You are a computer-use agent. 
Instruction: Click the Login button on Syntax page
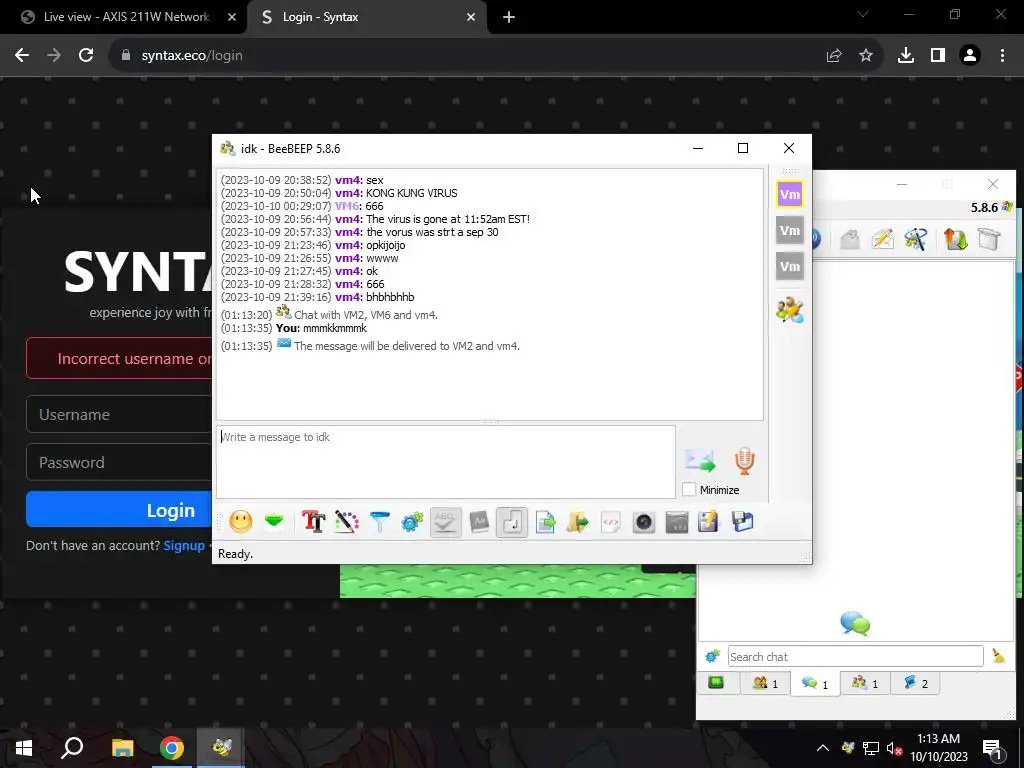[119, 509]
